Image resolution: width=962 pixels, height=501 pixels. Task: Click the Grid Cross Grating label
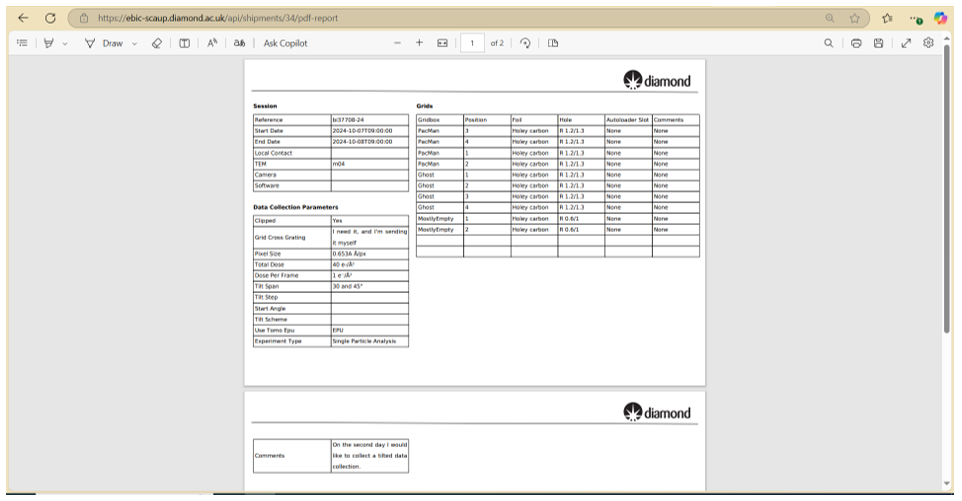[x=280, y=237]
